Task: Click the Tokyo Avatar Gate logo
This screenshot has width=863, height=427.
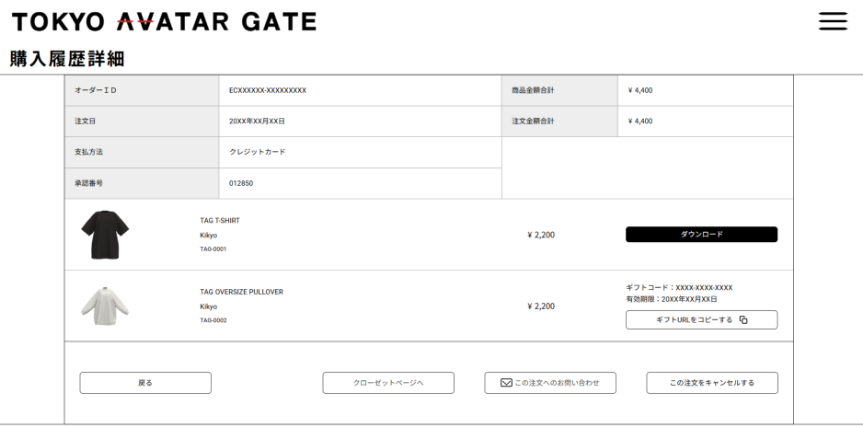Action: [164, 21]
